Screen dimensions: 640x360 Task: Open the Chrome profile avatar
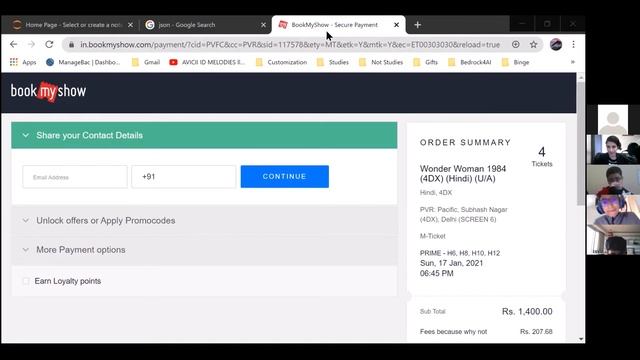(x=556, y=44)
